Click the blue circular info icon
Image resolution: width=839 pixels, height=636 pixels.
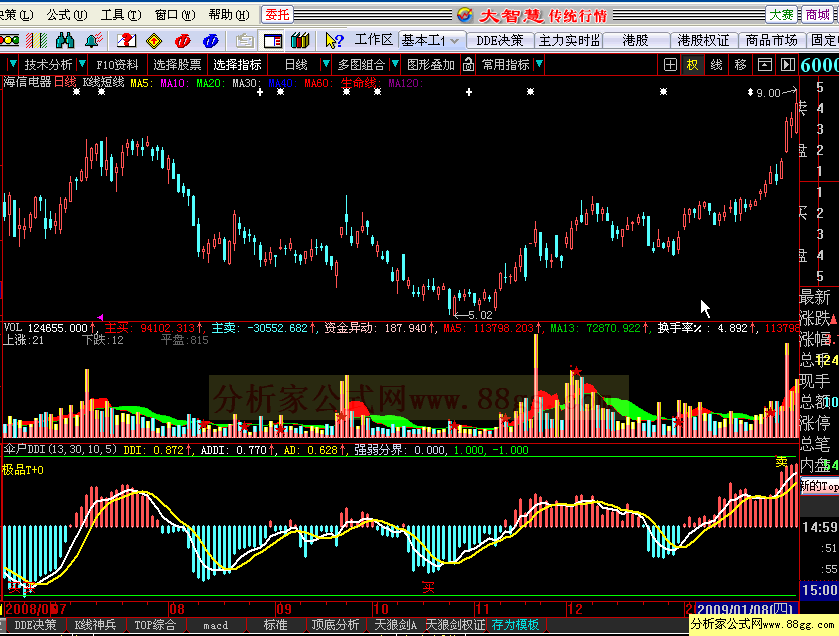click(211, 40)
